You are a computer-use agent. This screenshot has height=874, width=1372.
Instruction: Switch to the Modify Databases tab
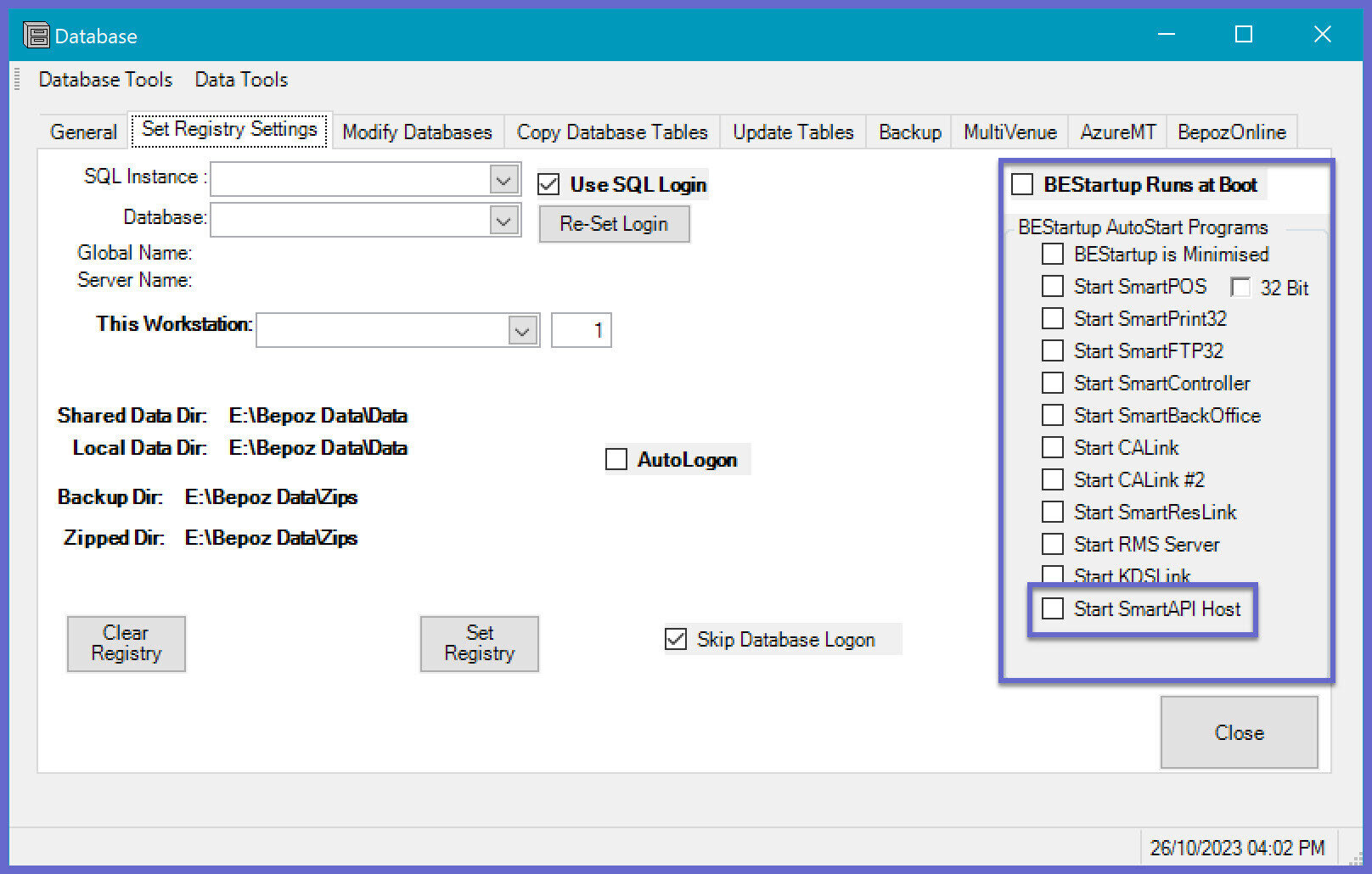tap(417, 132)
